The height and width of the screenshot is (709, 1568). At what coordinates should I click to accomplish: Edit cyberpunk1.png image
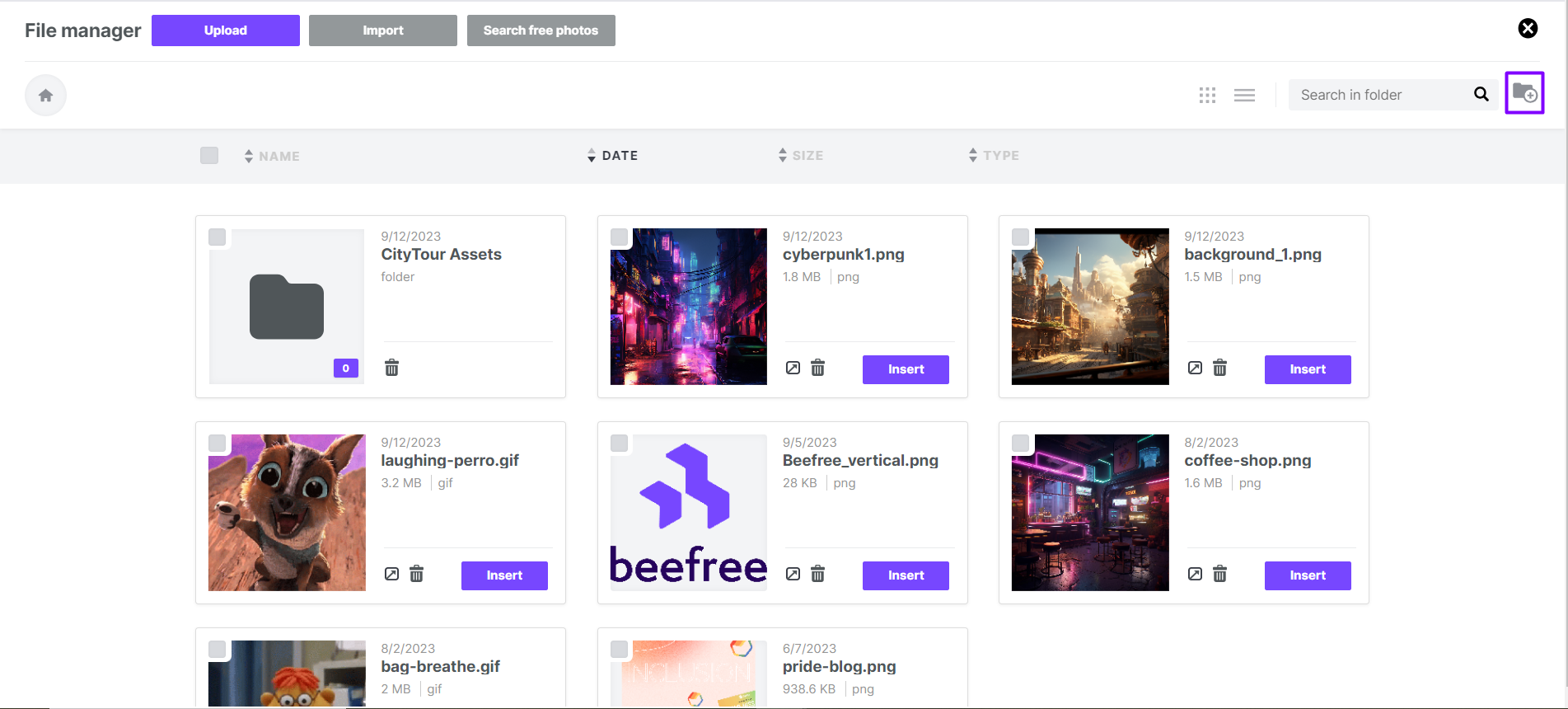(793, 368)
